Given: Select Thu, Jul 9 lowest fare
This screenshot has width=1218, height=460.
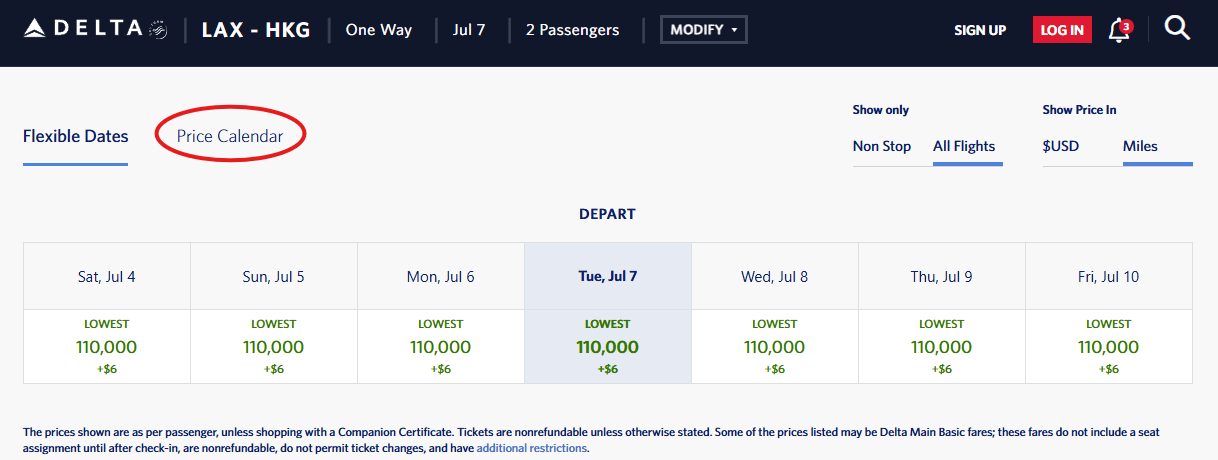Looking at the screenshot, I should [942, 347].
